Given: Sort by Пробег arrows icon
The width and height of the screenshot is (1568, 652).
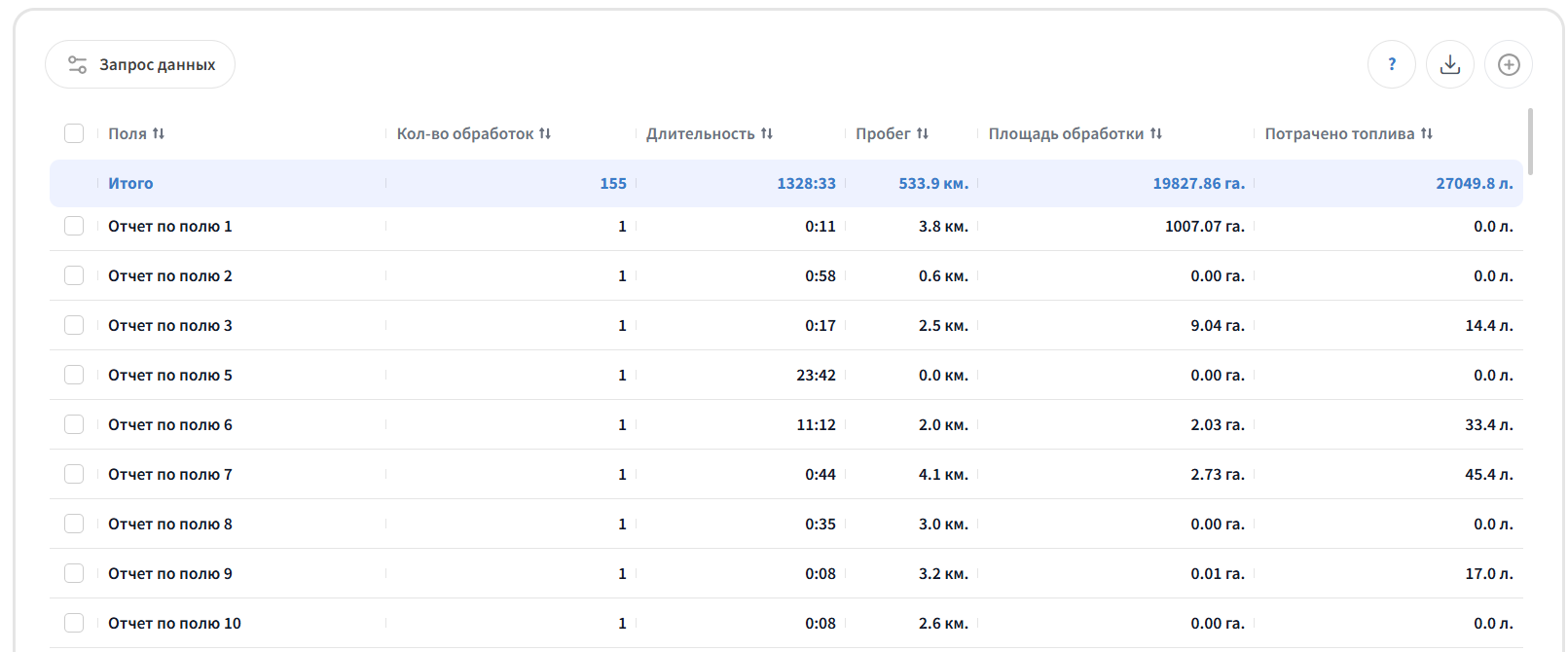Looking at the screenshot, I should (923, 133).
